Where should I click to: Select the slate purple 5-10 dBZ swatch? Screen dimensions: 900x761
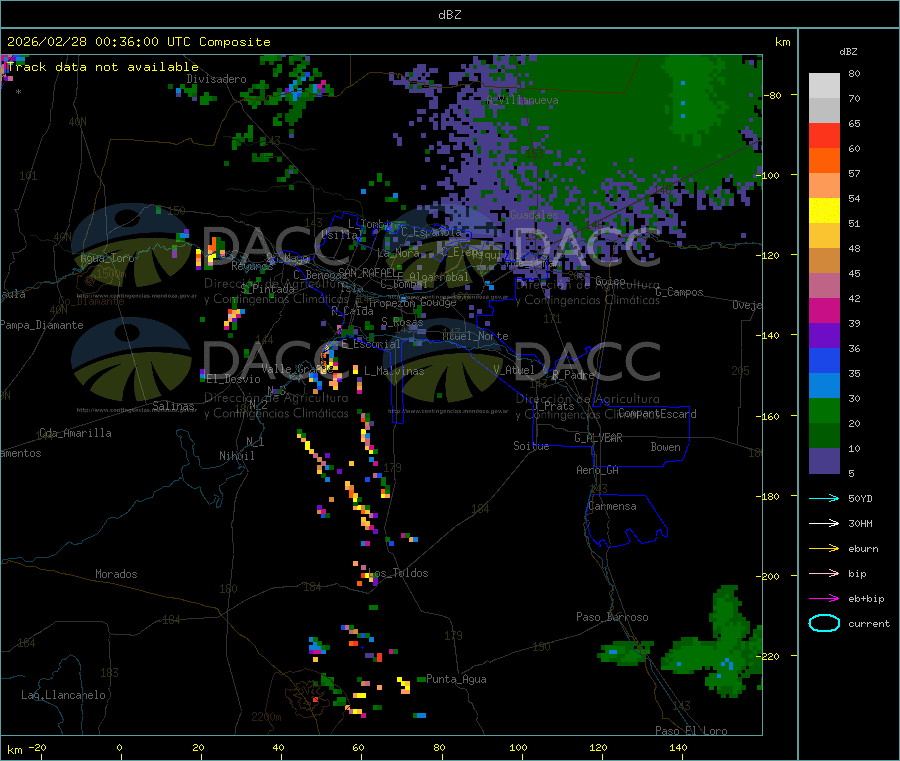coord(824,461)
